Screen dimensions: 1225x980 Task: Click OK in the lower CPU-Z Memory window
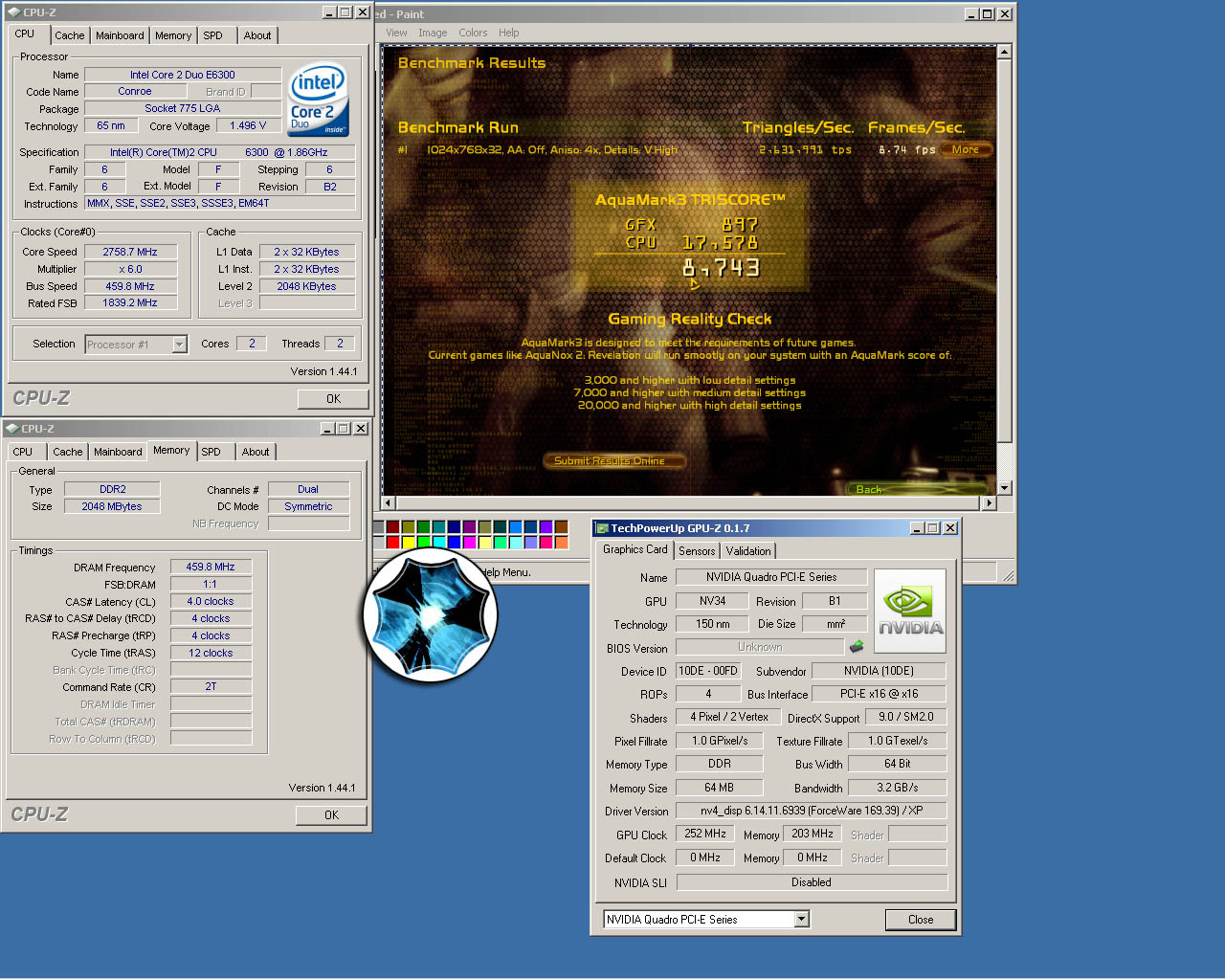331,815
